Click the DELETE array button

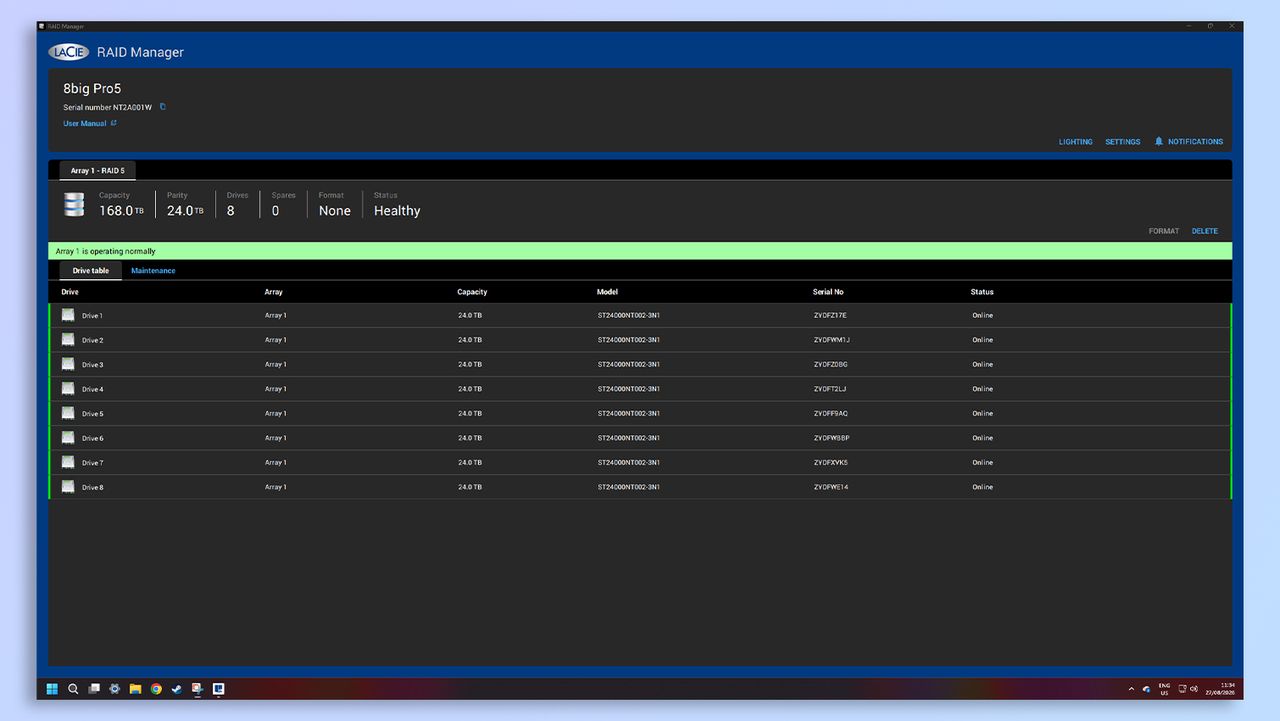1205,231
